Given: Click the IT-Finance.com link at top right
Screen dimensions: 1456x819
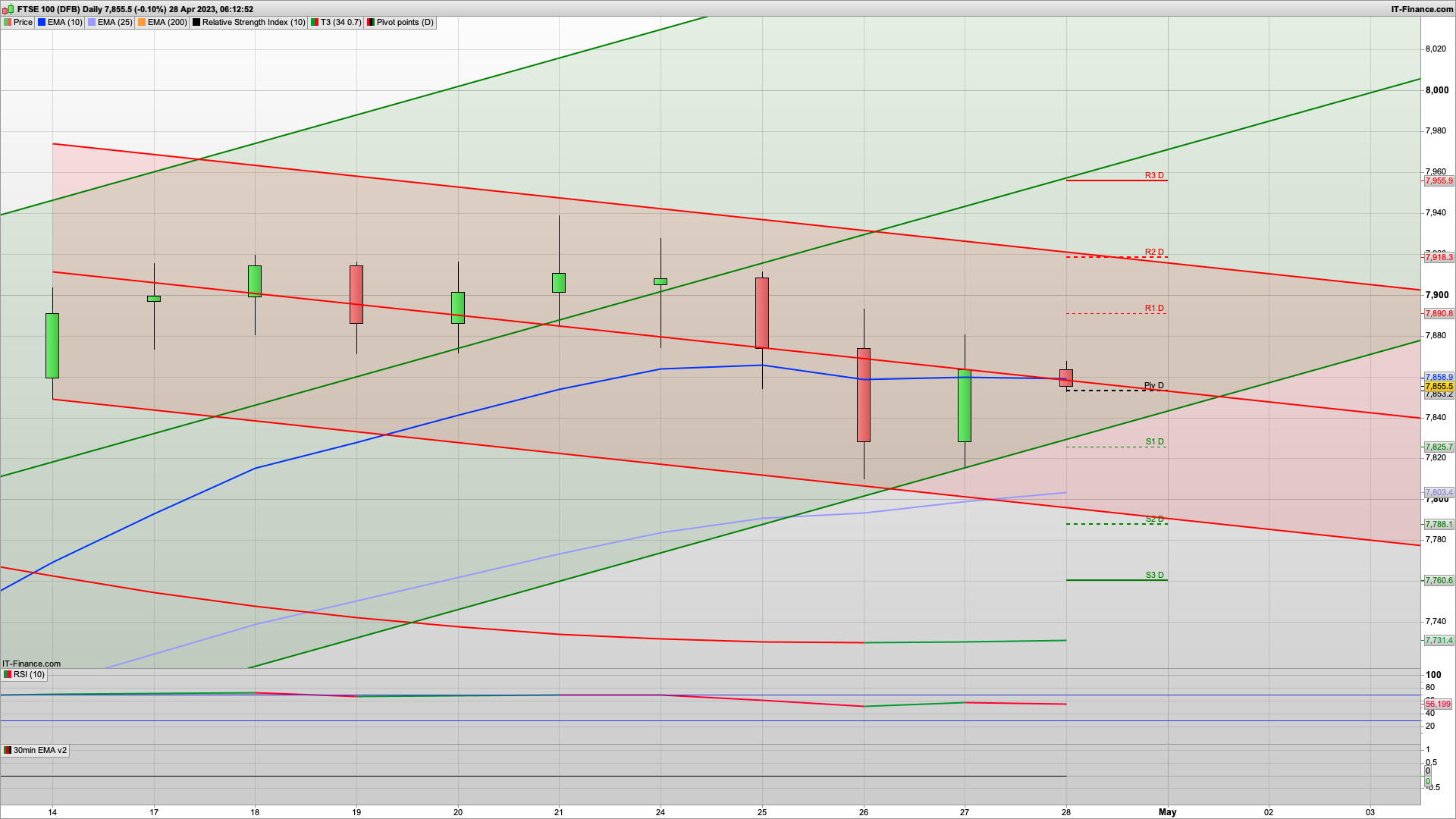Looking at the screenshot, I should (1422, 9).
